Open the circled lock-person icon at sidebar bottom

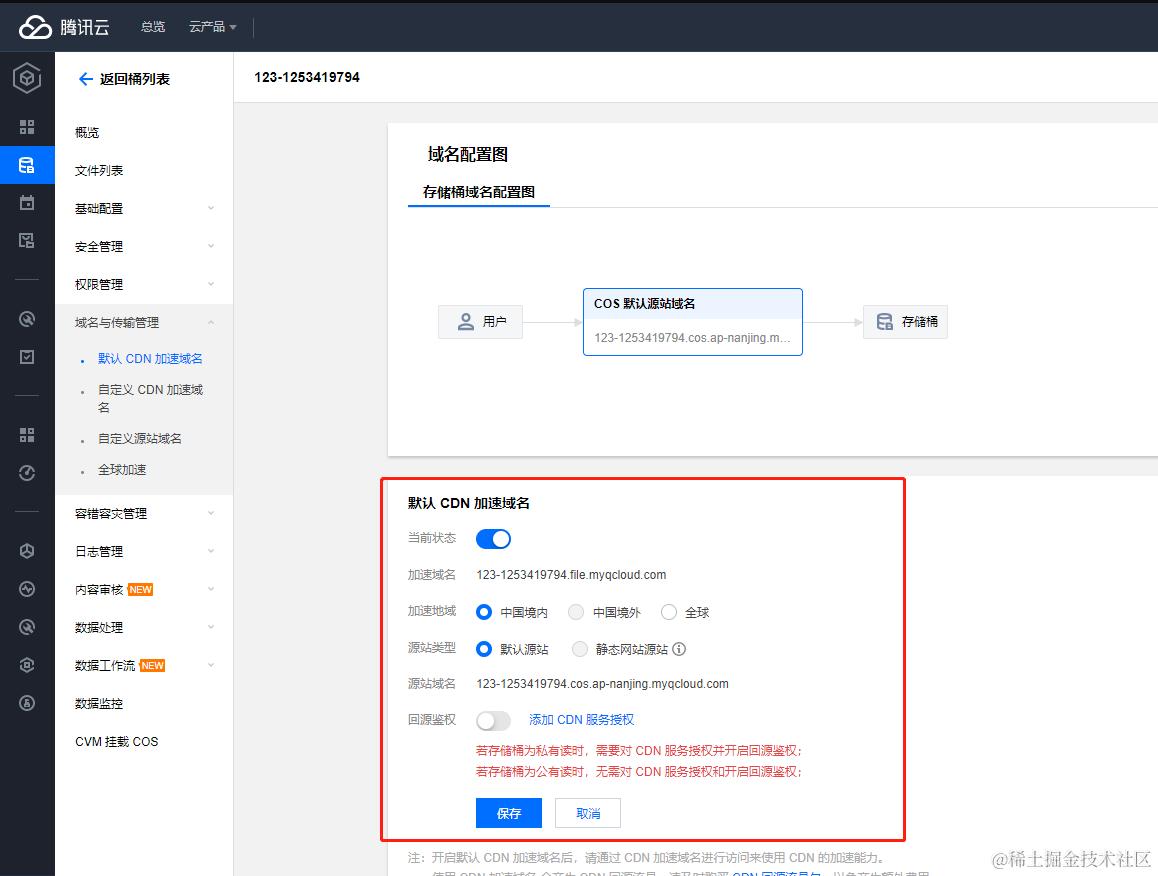coord(27,702)
